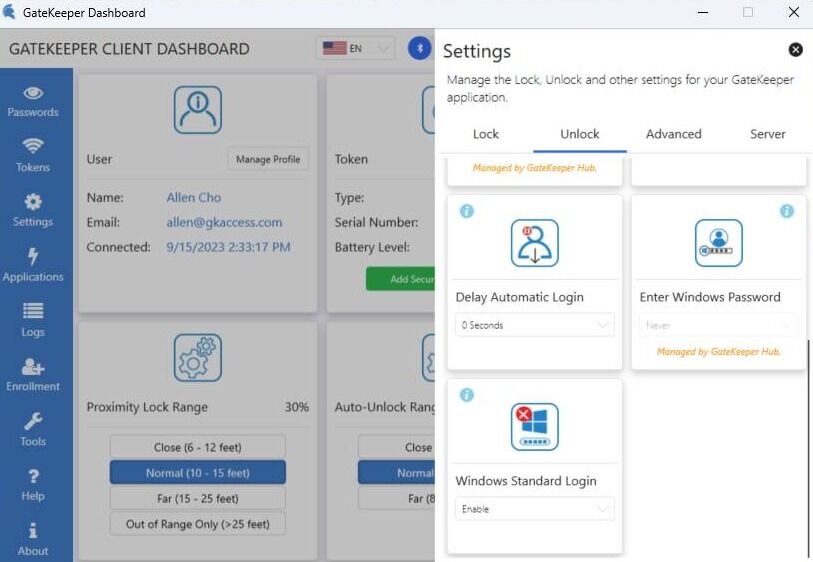Open the Logs sidebar section
The height and width of the screenshot is (562, 813).
(x=33, y=320)
